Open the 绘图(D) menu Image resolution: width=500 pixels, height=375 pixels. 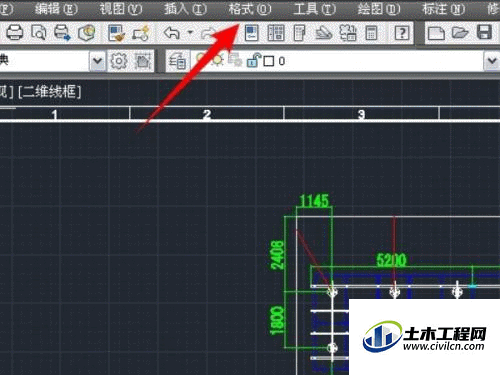[x=379, y=9]
